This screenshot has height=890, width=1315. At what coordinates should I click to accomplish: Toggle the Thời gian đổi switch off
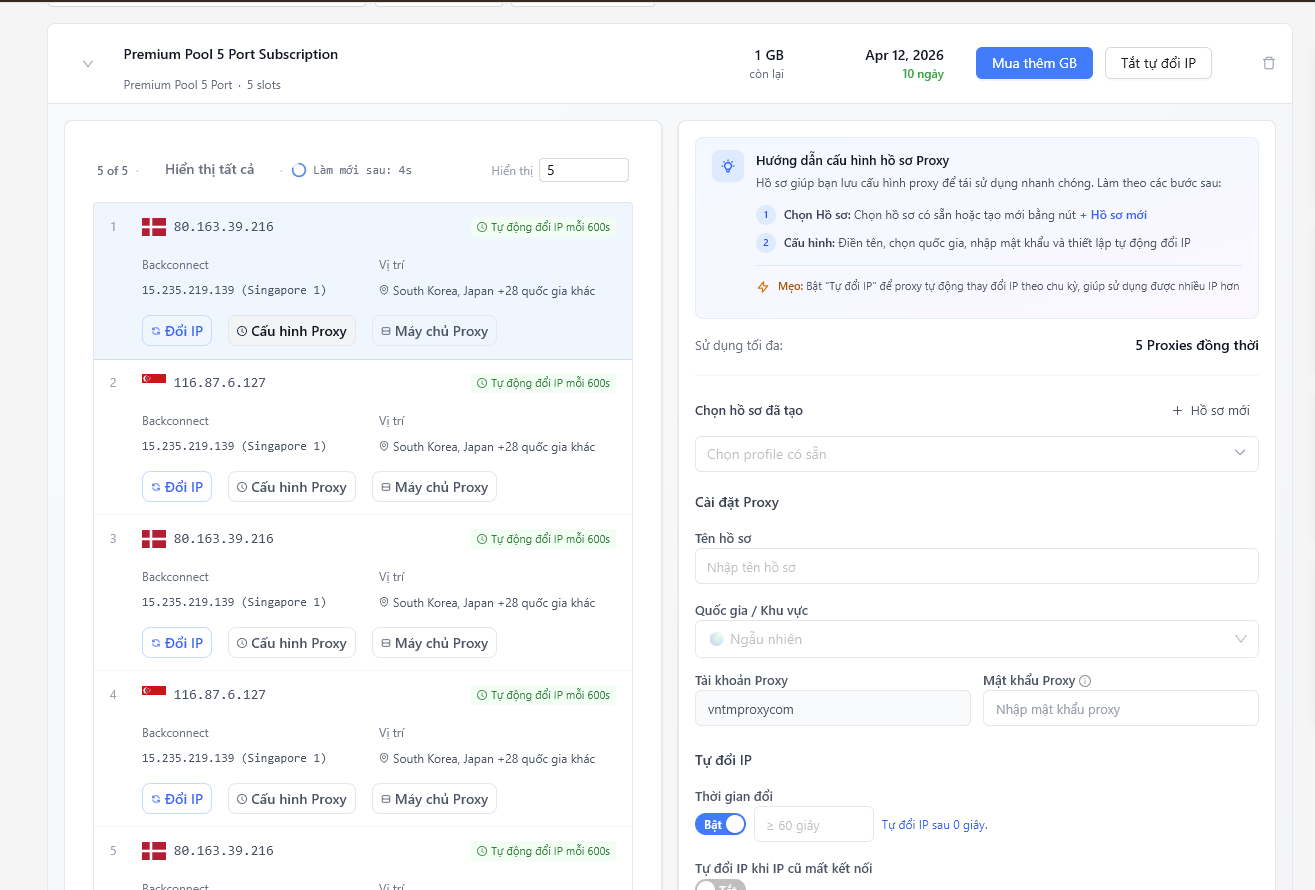pyautogui.click(x=720, y=825)
